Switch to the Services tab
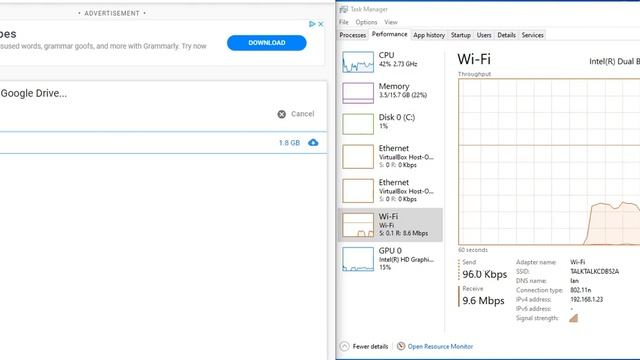 [x=532, y=35]
